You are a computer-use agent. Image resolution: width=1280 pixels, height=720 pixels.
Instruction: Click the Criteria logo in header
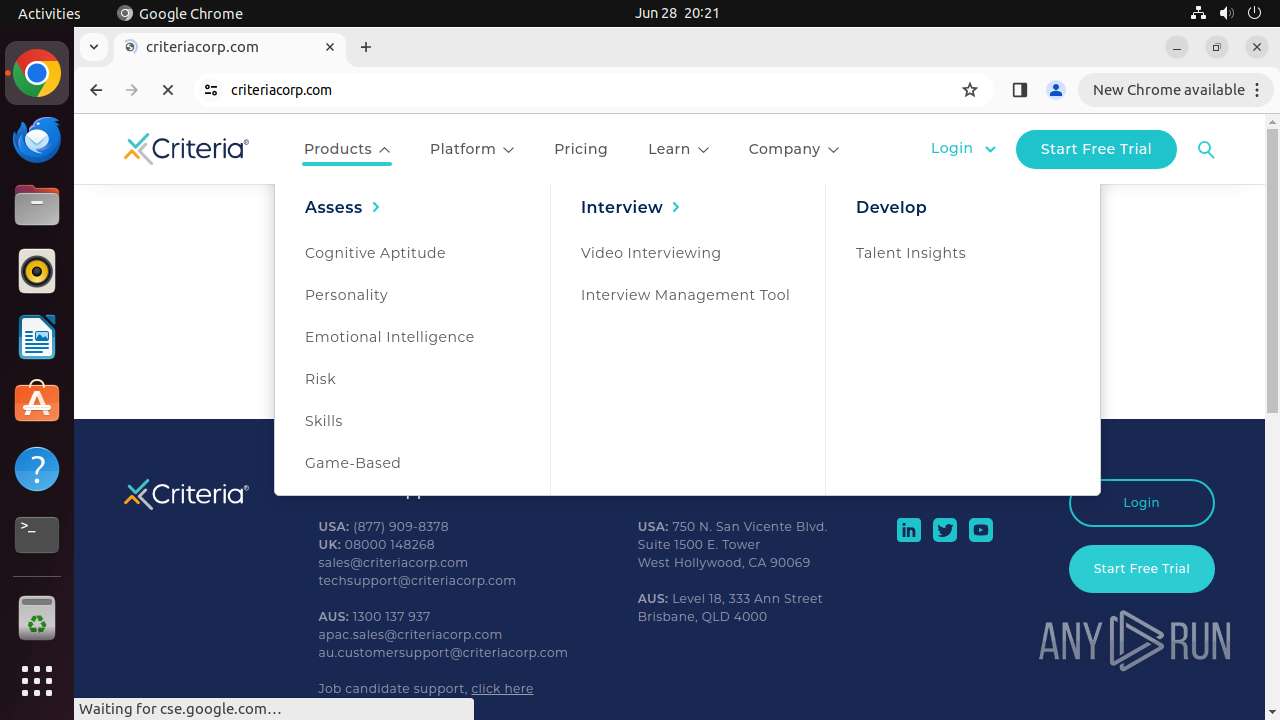pyautogui.click(x=186, y=149)
